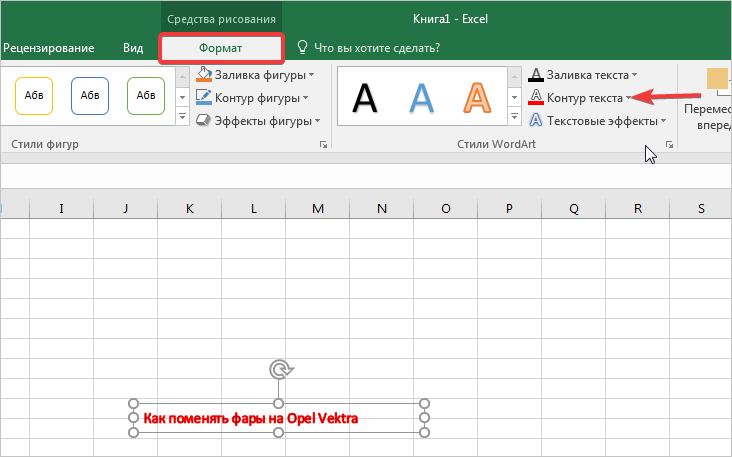Screen dimensions: 732x457
Task: Click the lightbulb Tell Me icon
Action: pyautogui.click(x=303, y=48)
